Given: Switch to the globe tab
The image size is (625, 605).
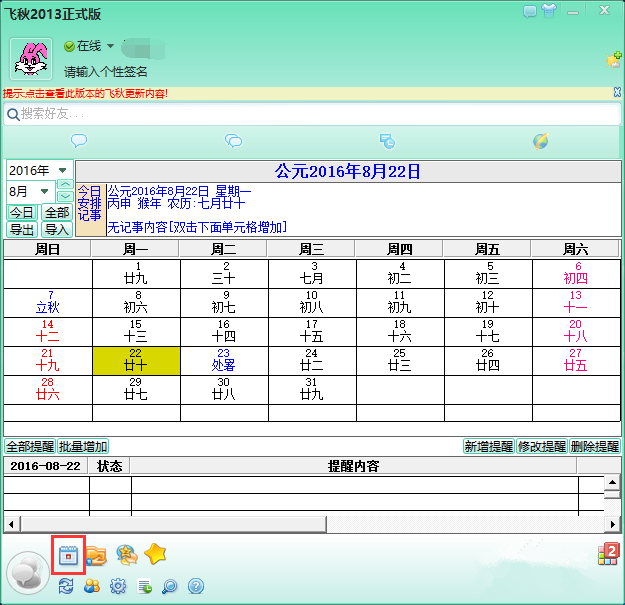Looking at the screenshot, I should coord(540,141).
